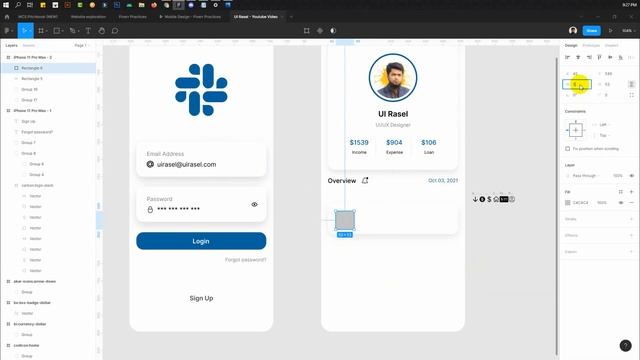The height and width of the screenshot is (360, 640).
Task: Click the layer opacity 100% field
Action: click(x=618, y=176)
